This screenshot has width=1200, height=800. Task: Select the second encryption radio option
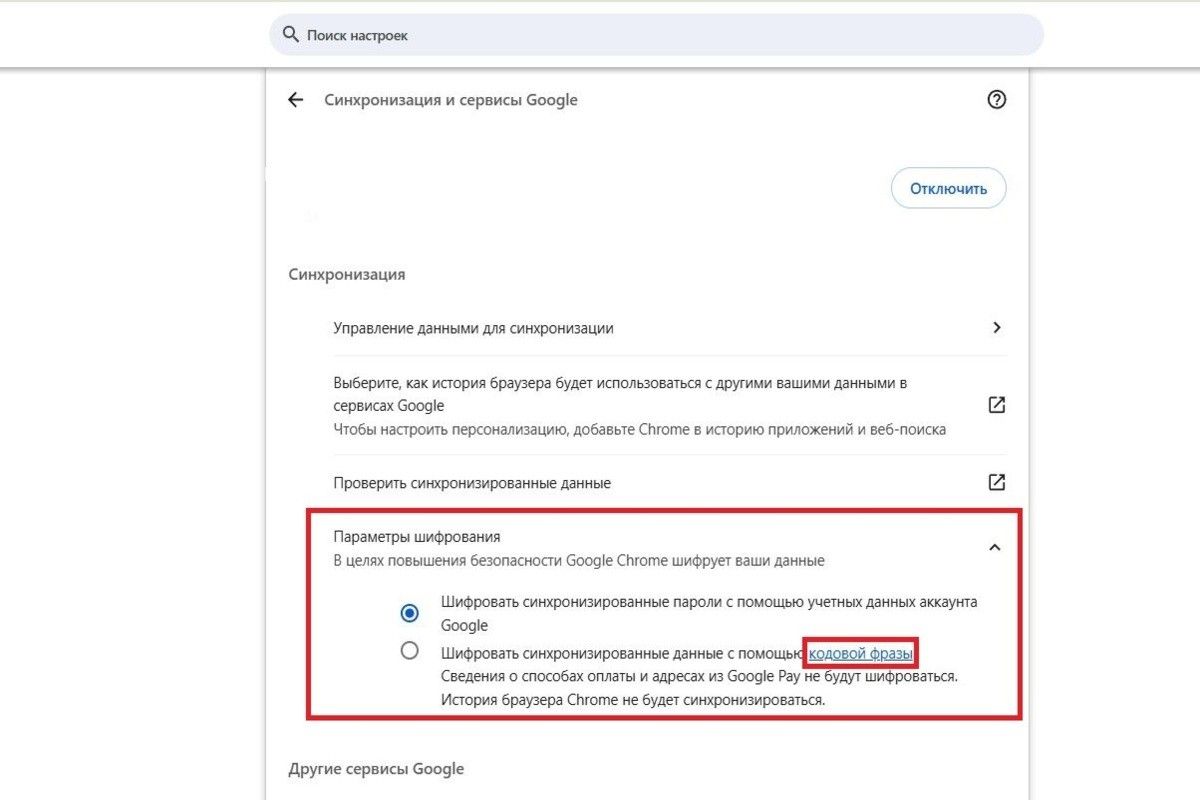[410, 650]
